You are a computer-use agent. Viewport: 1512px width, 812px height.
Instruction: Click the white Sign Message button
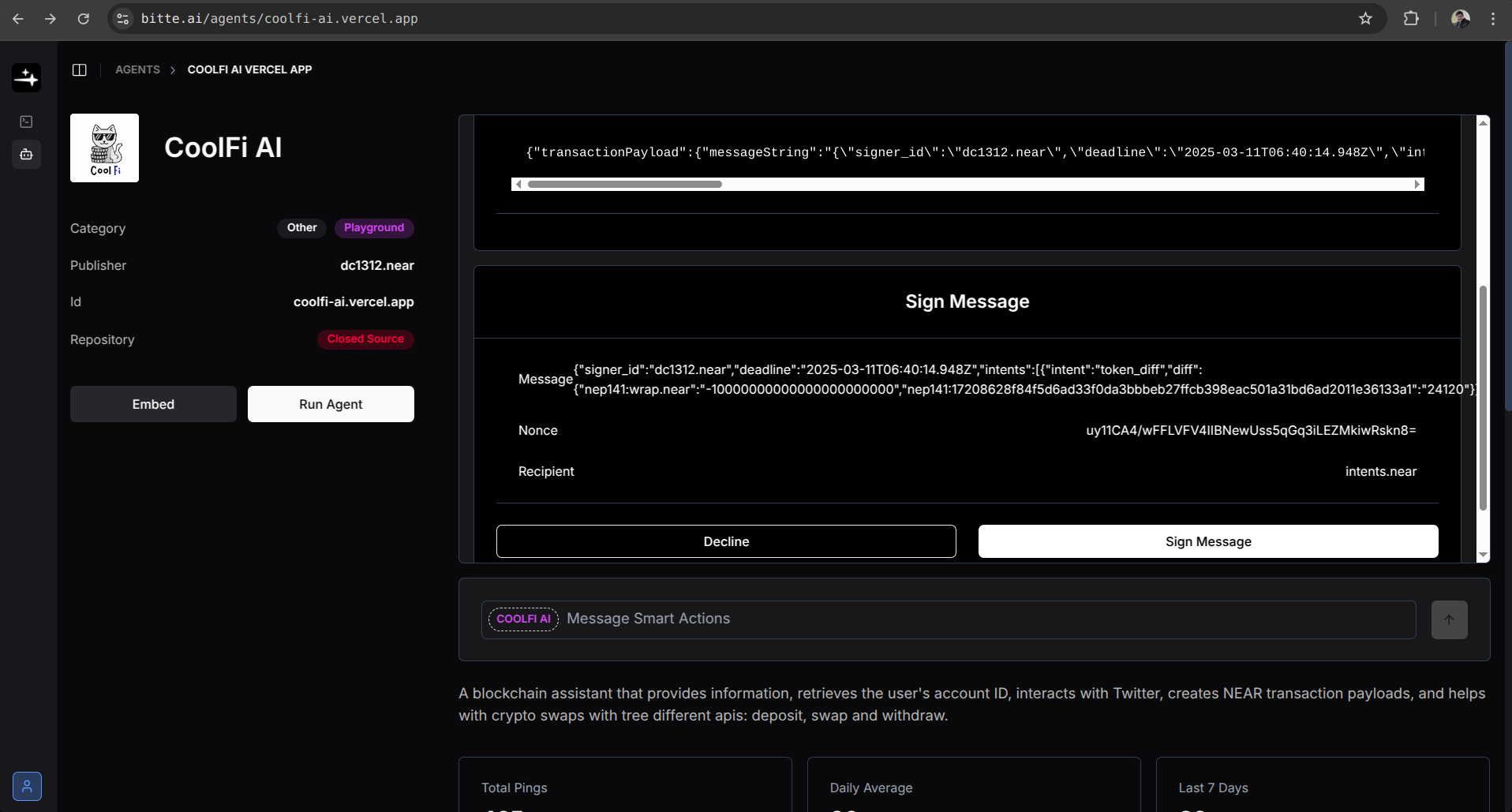click(x=1208, y=541)
